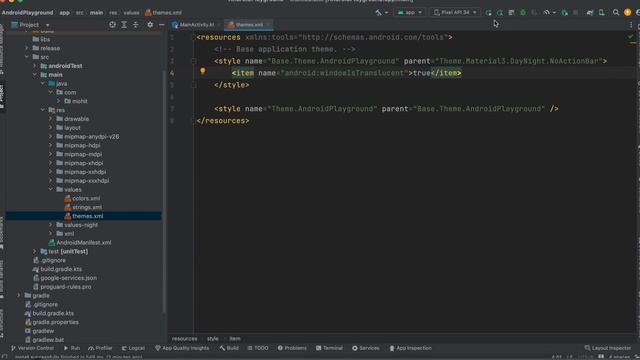Open the arrow beside the Profile icon
The width and height of the screenshot is (640, 360).
tap(554, 13)
